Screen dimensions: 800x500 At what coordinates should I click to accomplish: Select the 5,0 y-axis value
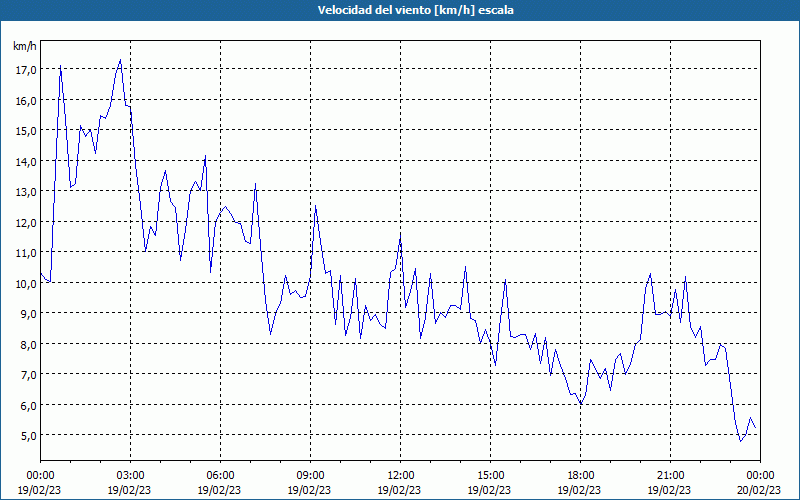pos(28,435)
